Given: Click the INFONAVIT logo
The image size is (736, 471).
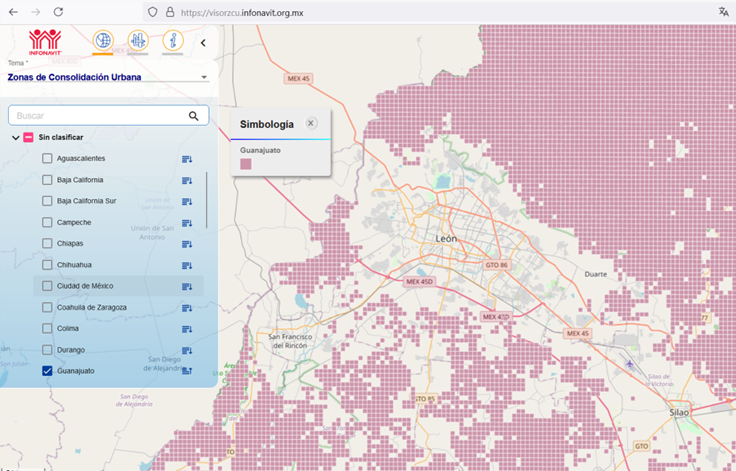Looking at the screenshot, I should [45, 42].
